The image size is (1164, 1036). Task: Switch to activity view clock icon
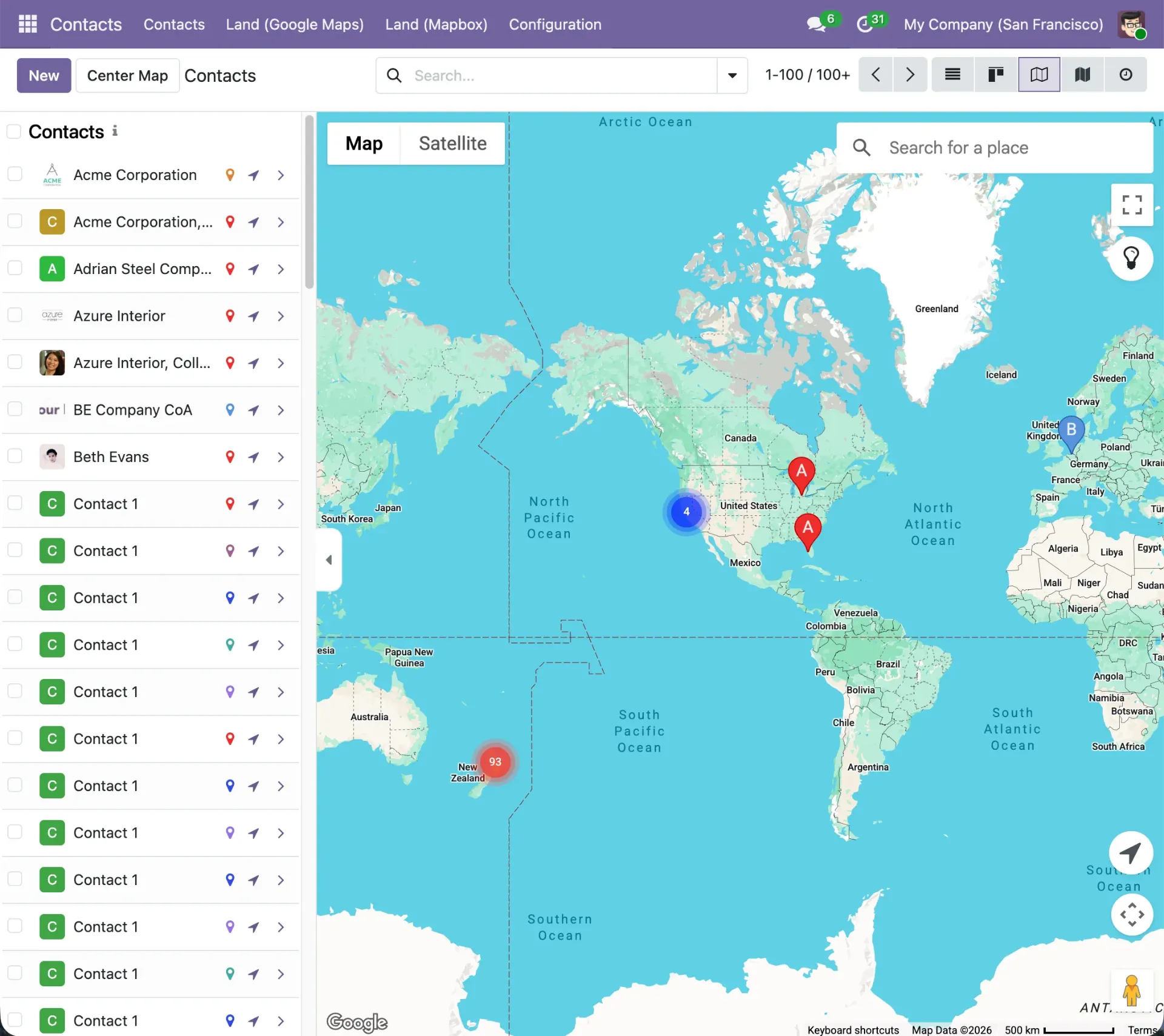(x=1126, y=75)
